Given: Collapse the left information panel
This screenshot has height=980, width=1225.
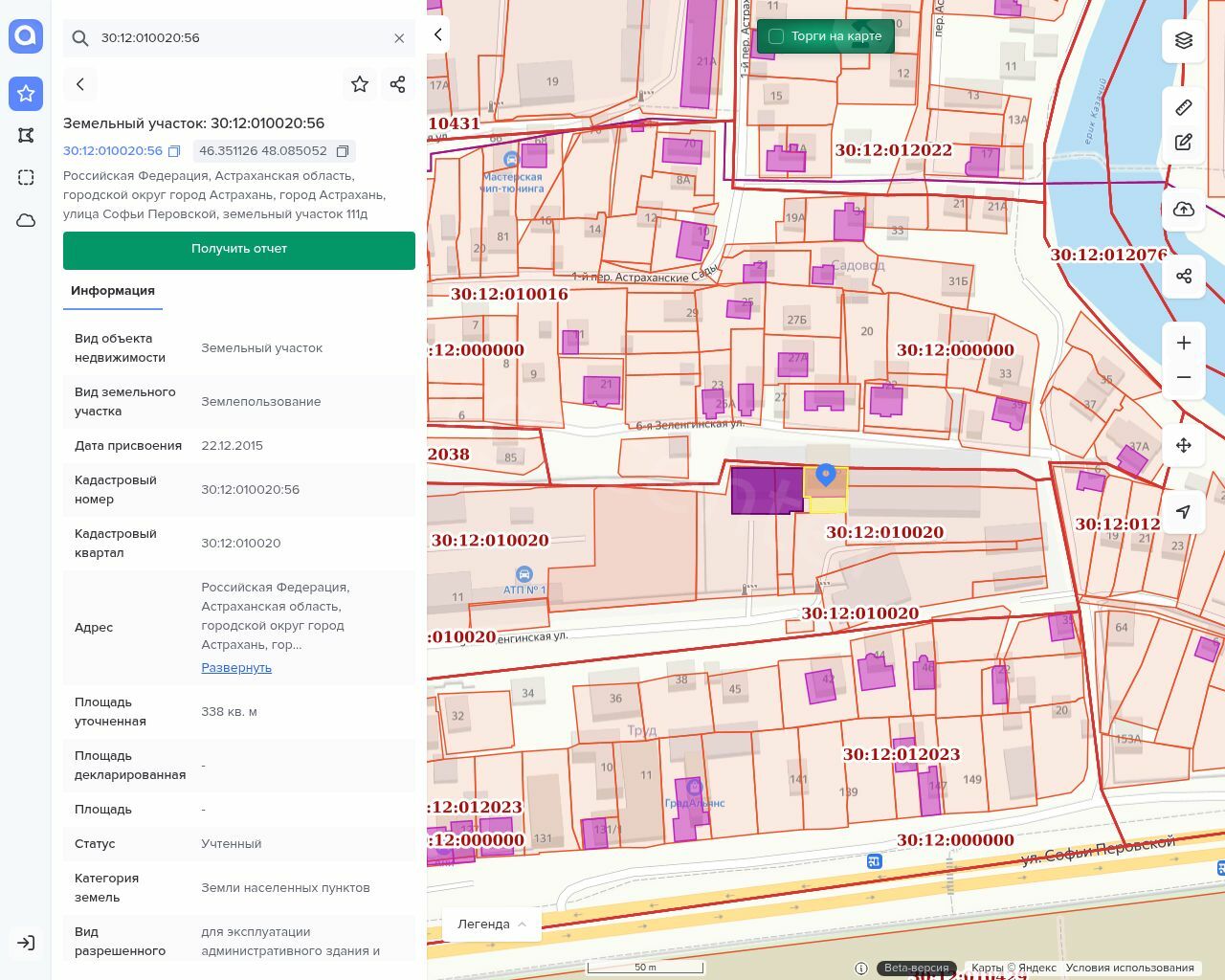Looking at the screenshot, I should 438,34.
